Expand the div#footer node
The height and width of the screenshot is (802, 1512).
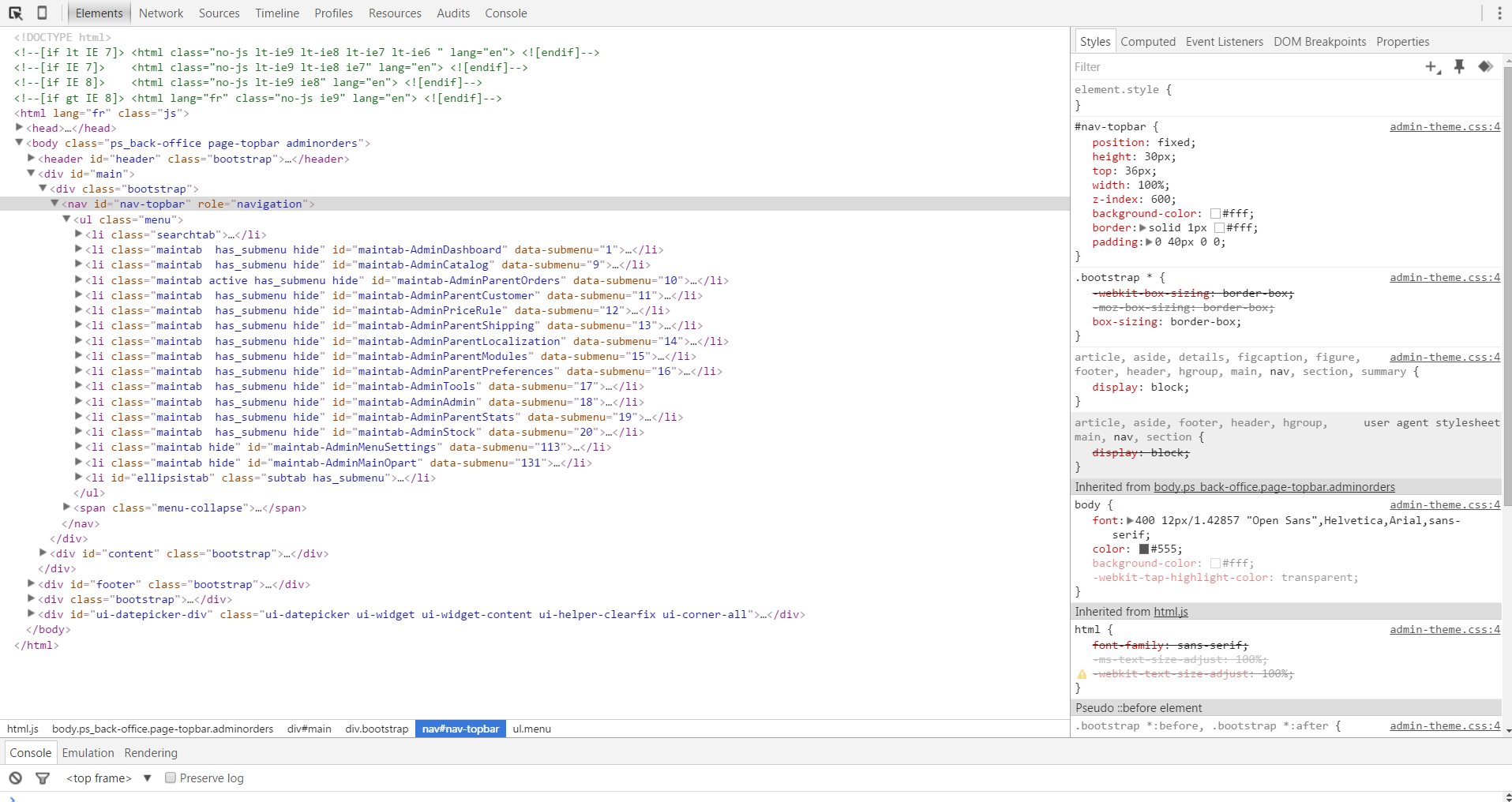tap(32, 583)
